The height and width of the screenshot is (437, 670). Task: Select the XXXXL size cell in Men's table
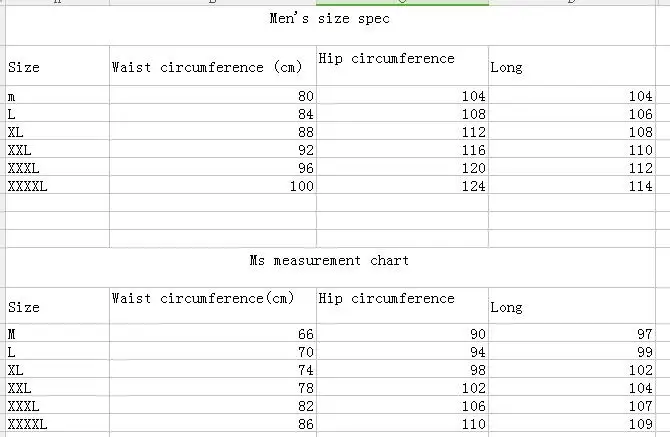57,185
